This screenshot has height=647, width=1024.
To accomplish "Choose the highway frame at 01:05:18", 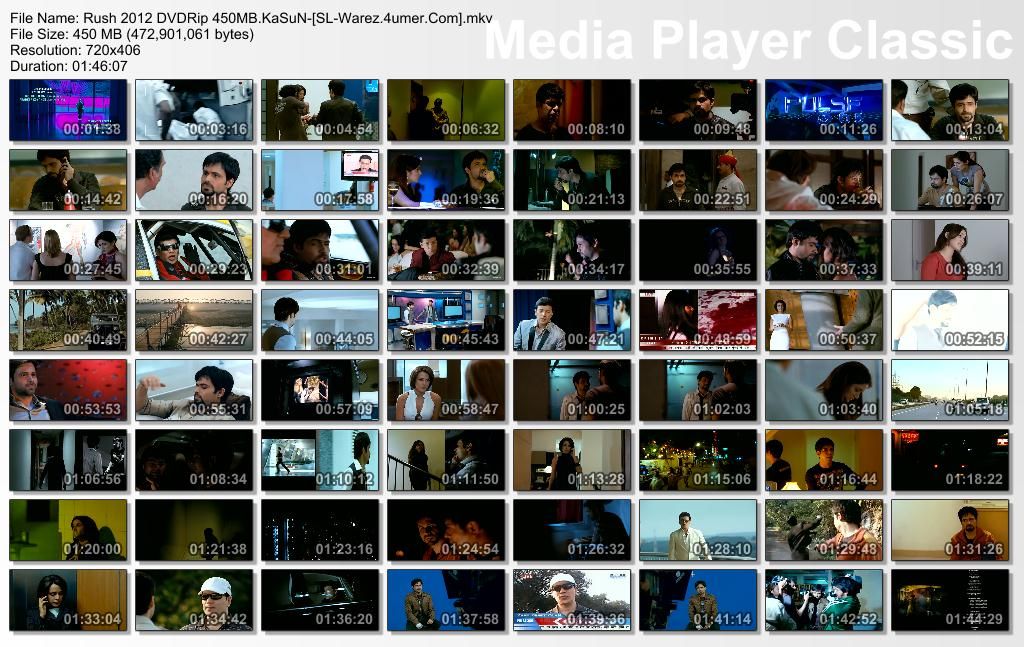I will click(x=950, y=390).
